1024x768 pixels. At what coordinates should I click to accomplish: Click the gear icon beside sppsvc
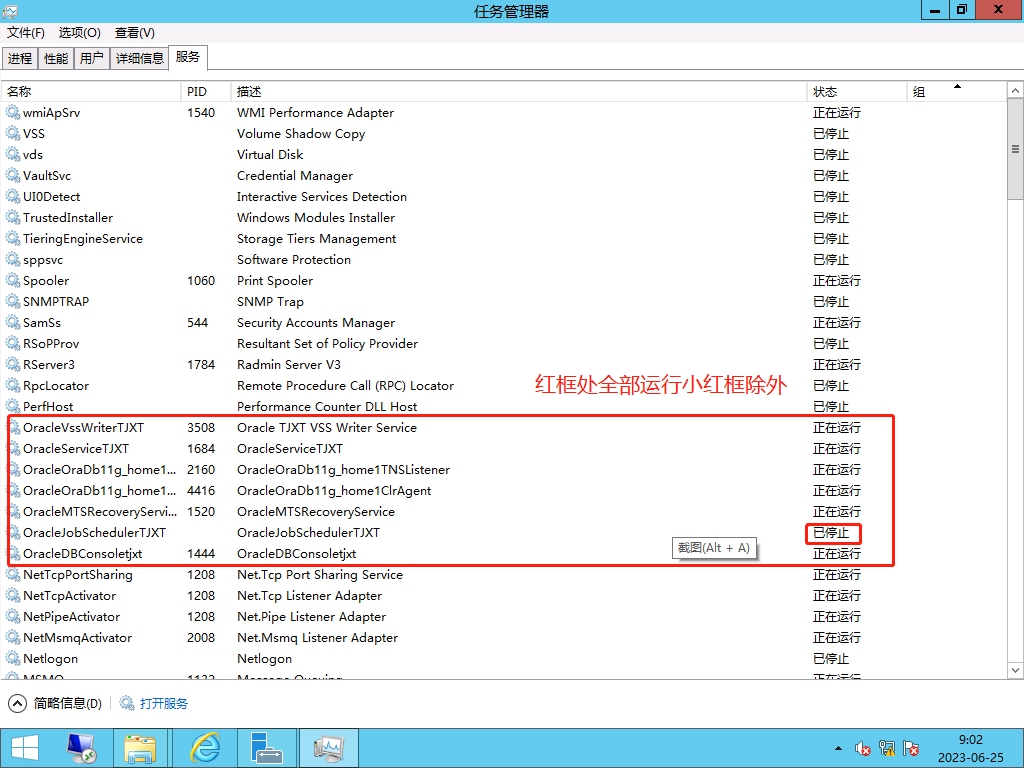[x=12, y=259]
